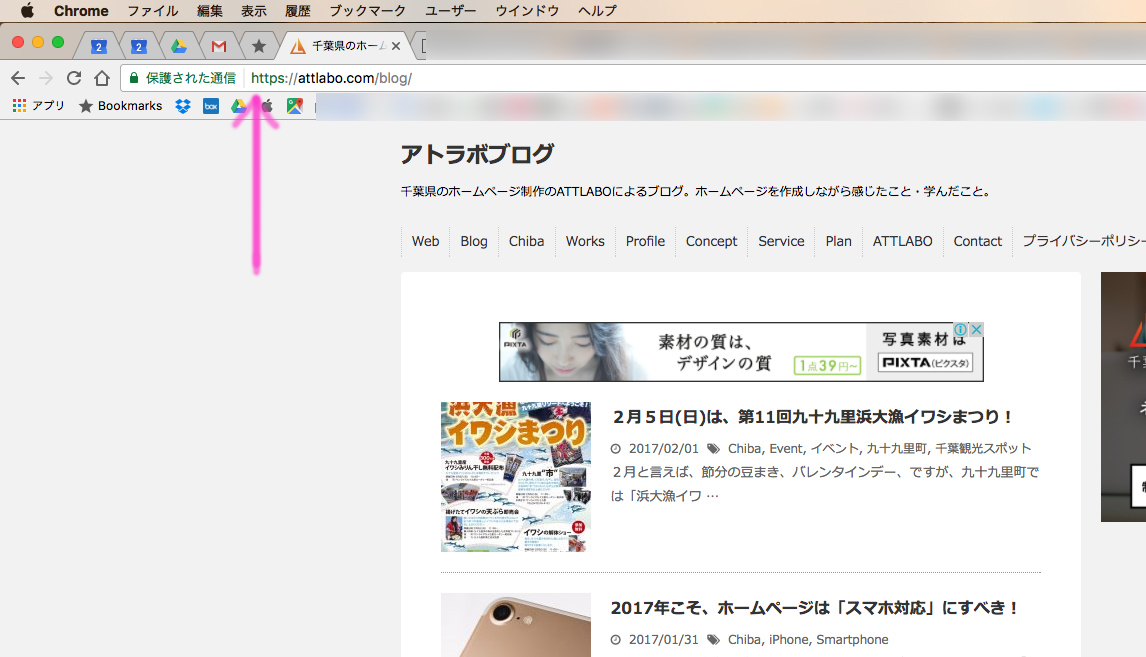
Task: Open the スマホ対応 post iPhone thumbnail
Action: point(516,625)
